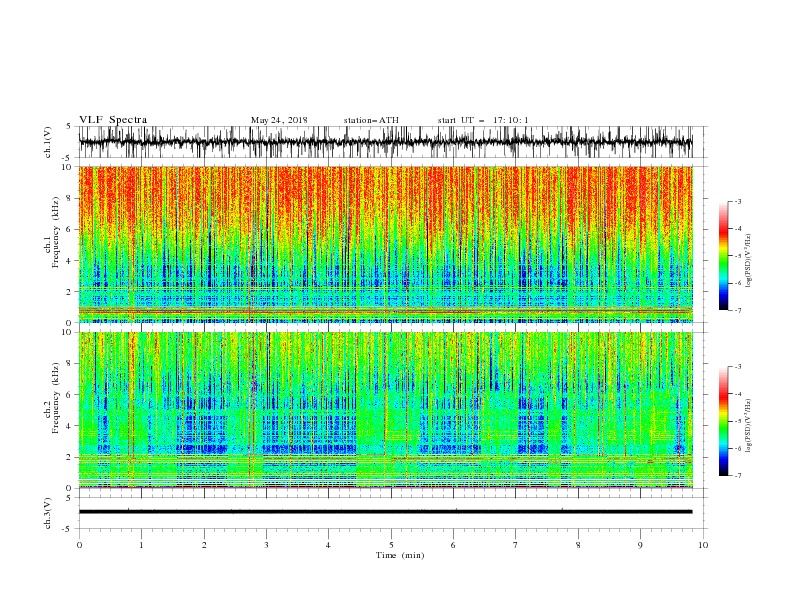Screen dimensions: 792x612
Task: Click the "5" tick on Time axis
Action: [x=391, y=545]
